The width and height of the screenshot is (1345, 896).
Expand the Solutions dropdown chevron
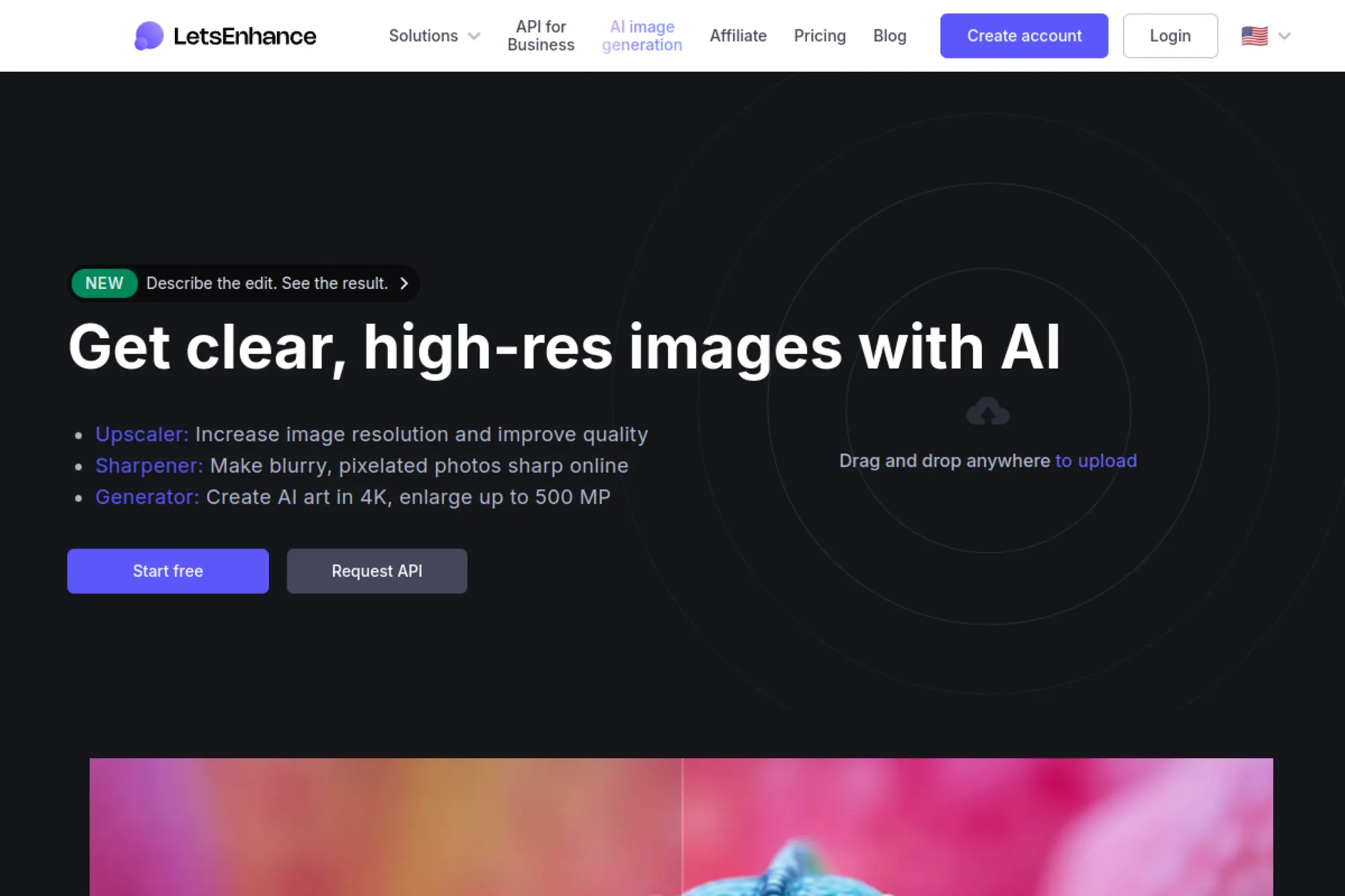click(474, 36)
